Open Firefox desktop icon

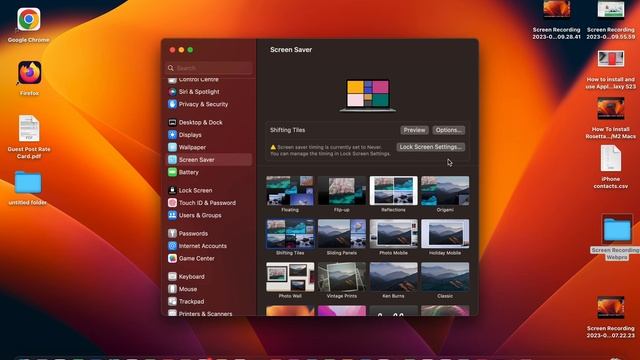(x=29, y=72)
